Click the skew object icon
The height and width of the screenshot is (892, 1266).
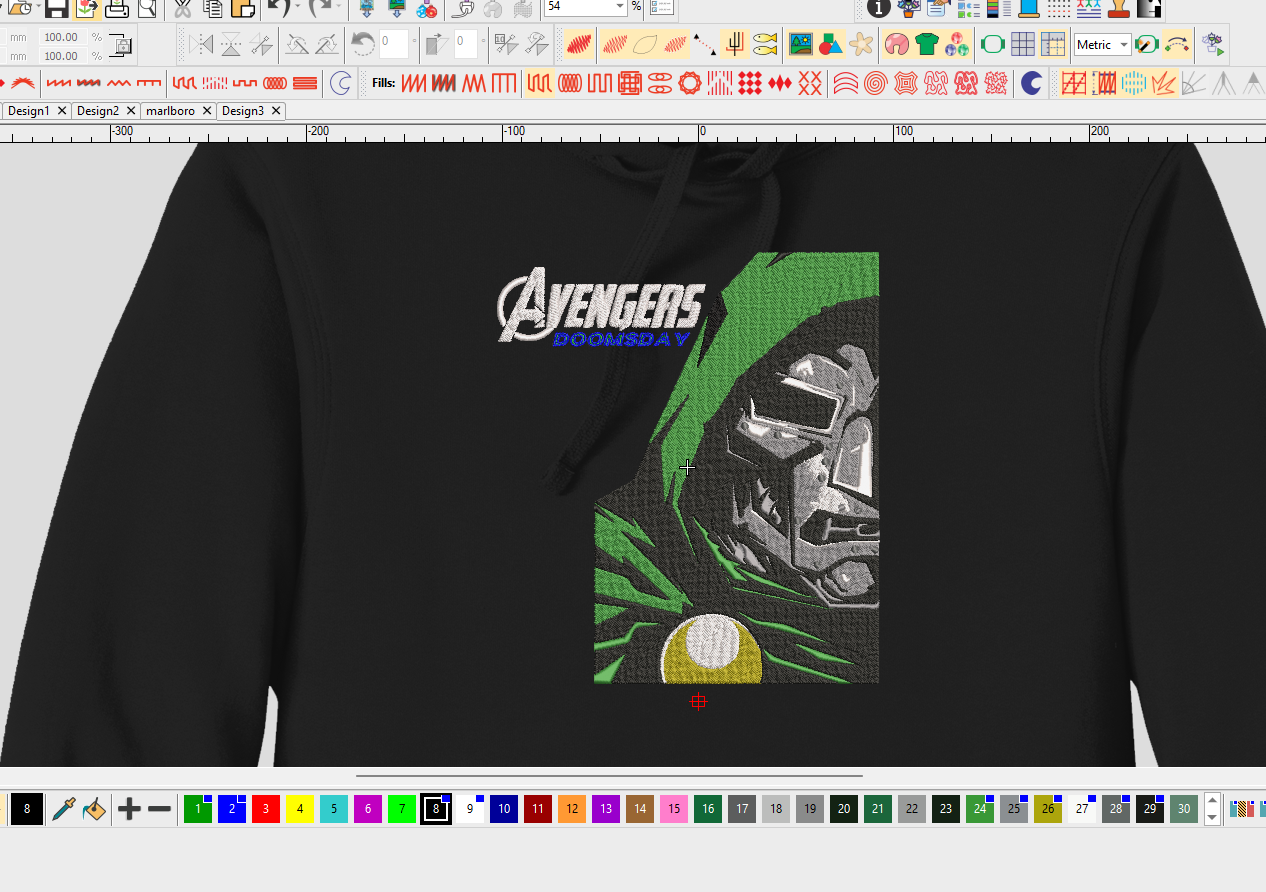click(436, 44)
